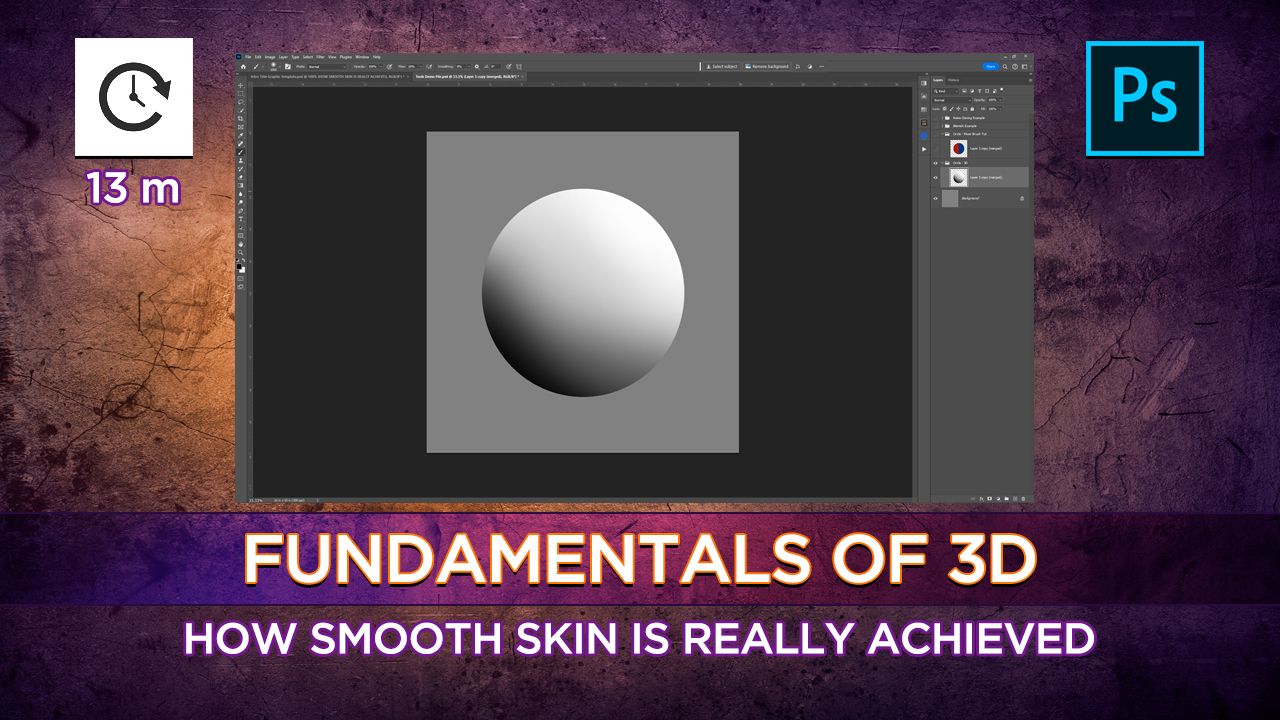
Task: Toggle visibility of the Circle - 3D group
Action: point(936,163)
